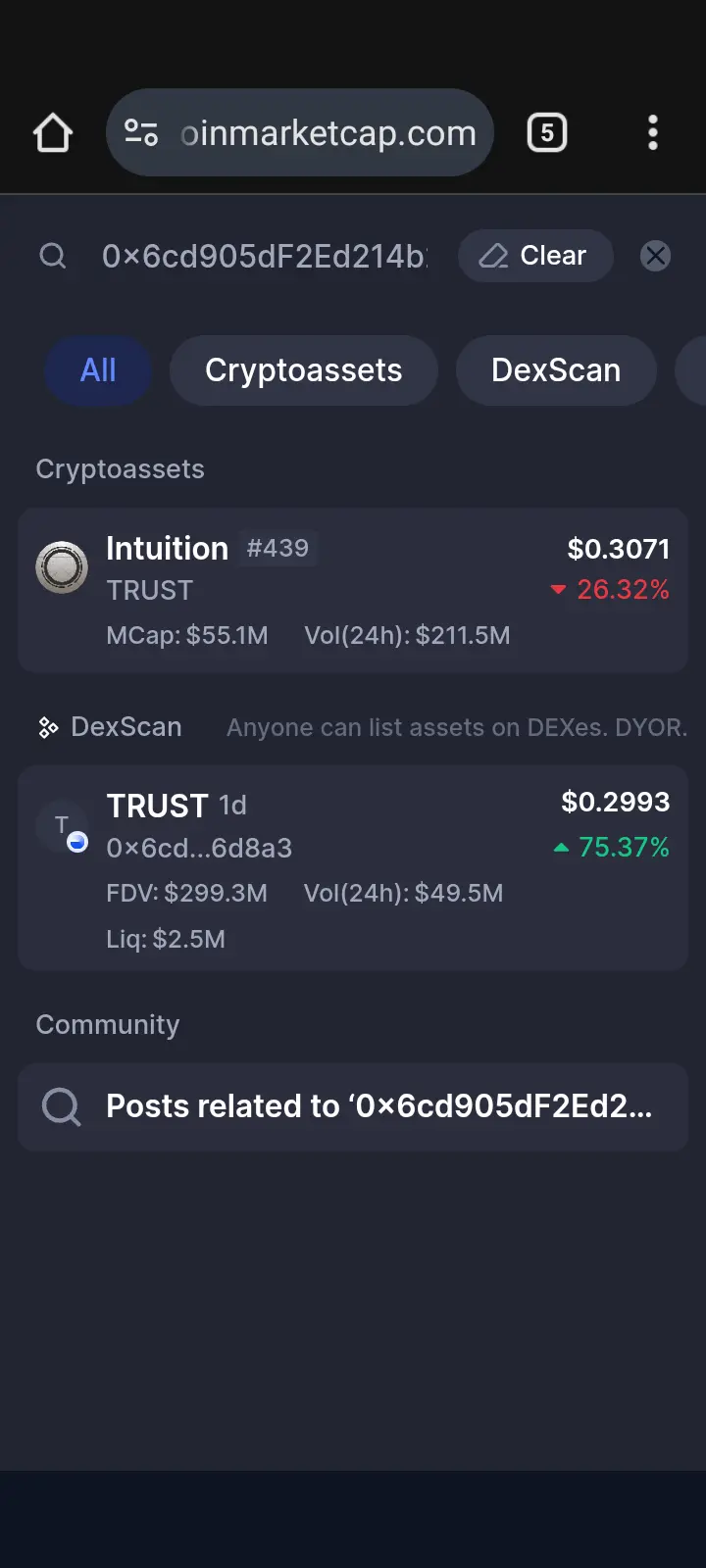The image size is (706, 1568).
Task: Open the TRUST DexScan pair result
Action: [x=353, y=868]
